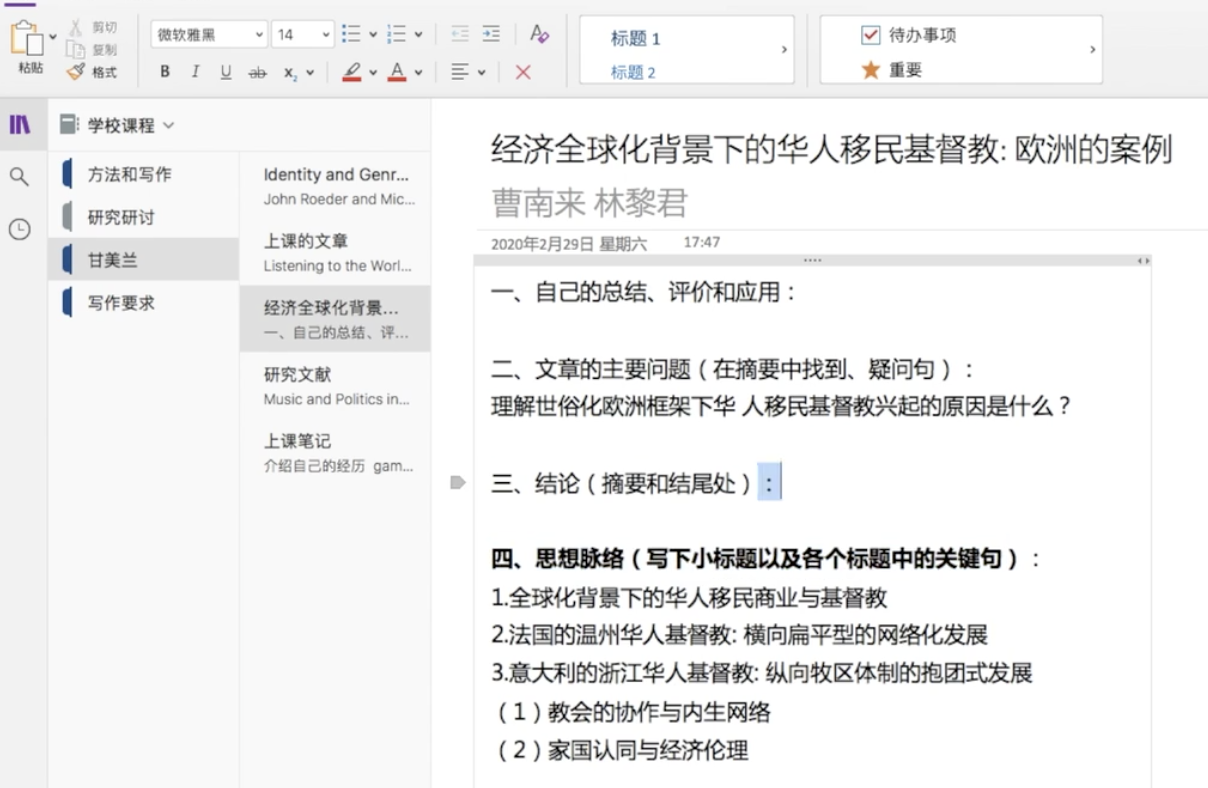The width and height of the screenshot is (1208, 788).
Task: Apply the 重要 star tag
Action: (x=892, y=70)
